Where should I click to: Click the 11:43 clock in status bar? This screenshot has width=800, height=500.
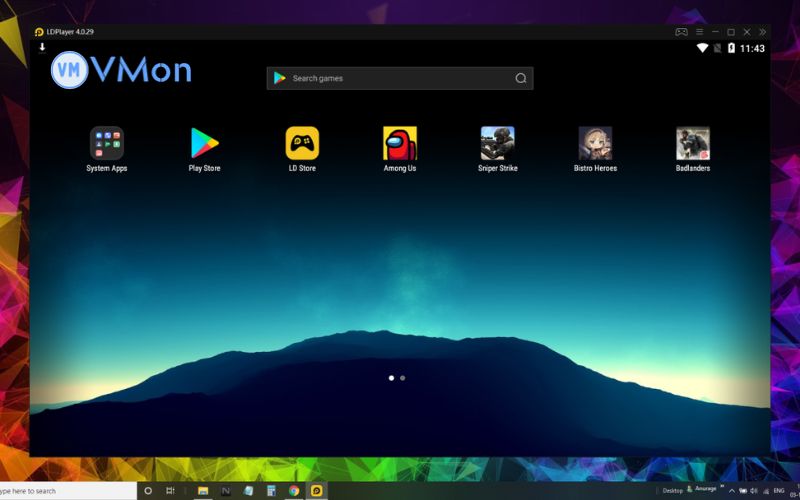(x=752, y=48)
